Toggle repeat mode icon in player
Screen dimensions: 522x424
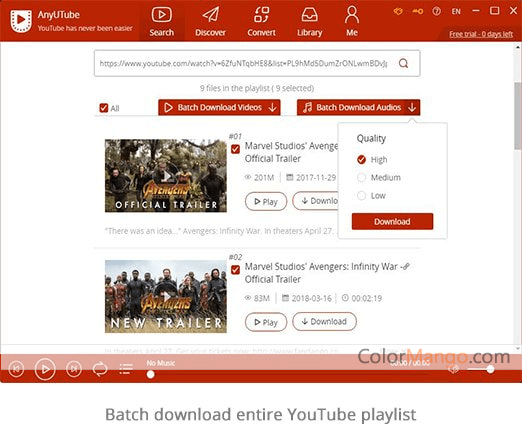100,369
